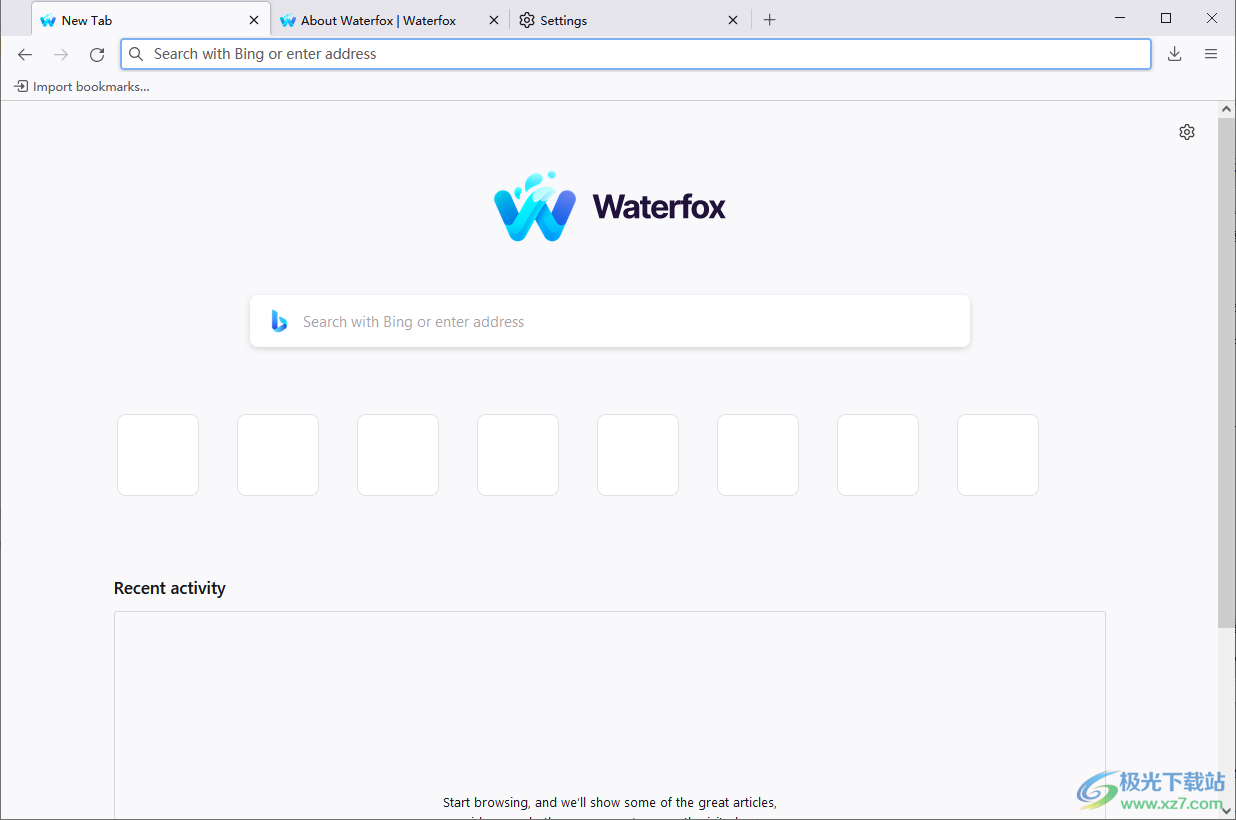Viewport: 1236px width, 820px height.
Task: Open new tab with plus button
Action: [x=769, y=20]
